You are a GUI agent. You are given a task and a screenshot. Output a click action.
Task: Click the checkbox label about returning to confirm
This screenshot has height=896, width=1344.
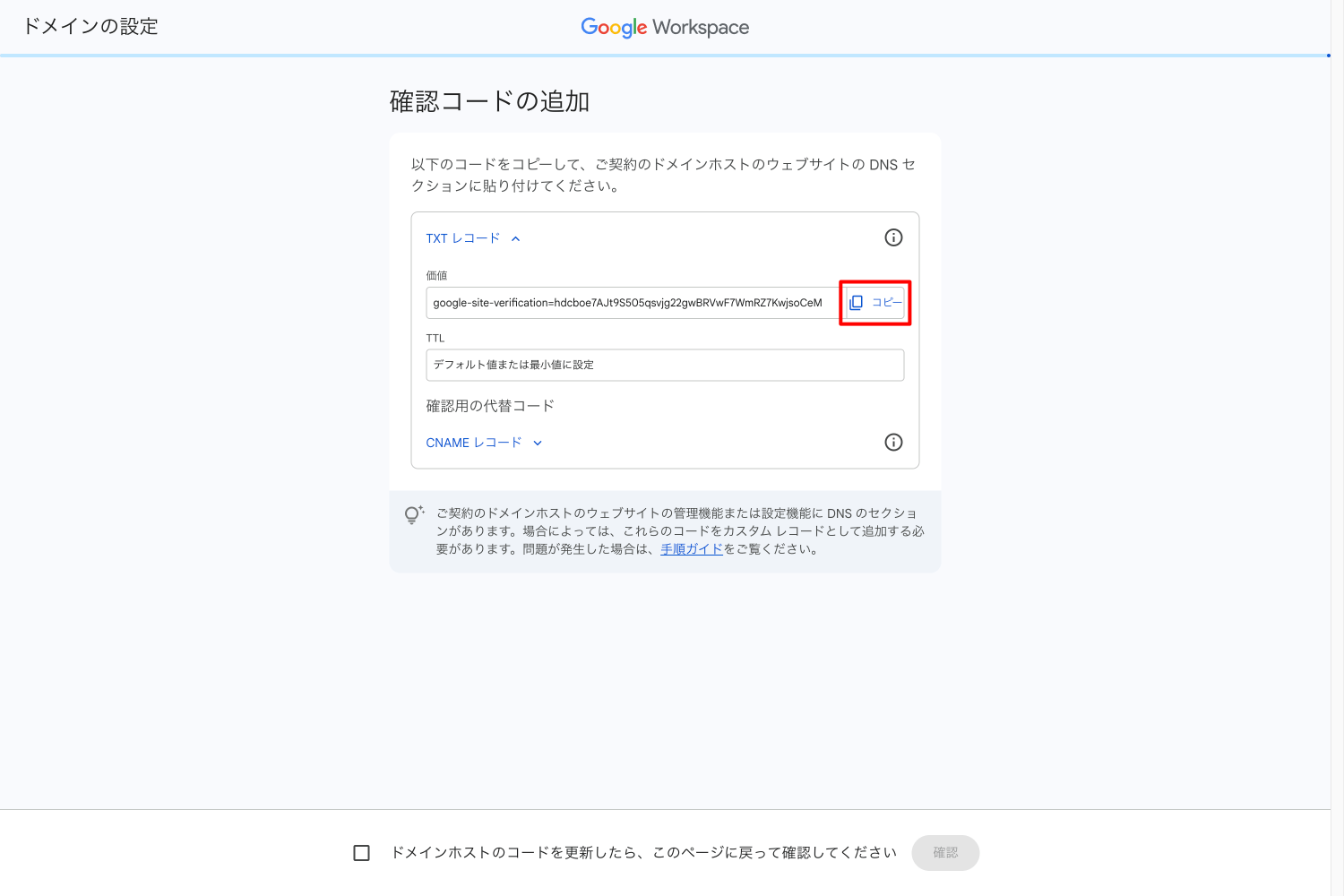click(x=643, y=853)
